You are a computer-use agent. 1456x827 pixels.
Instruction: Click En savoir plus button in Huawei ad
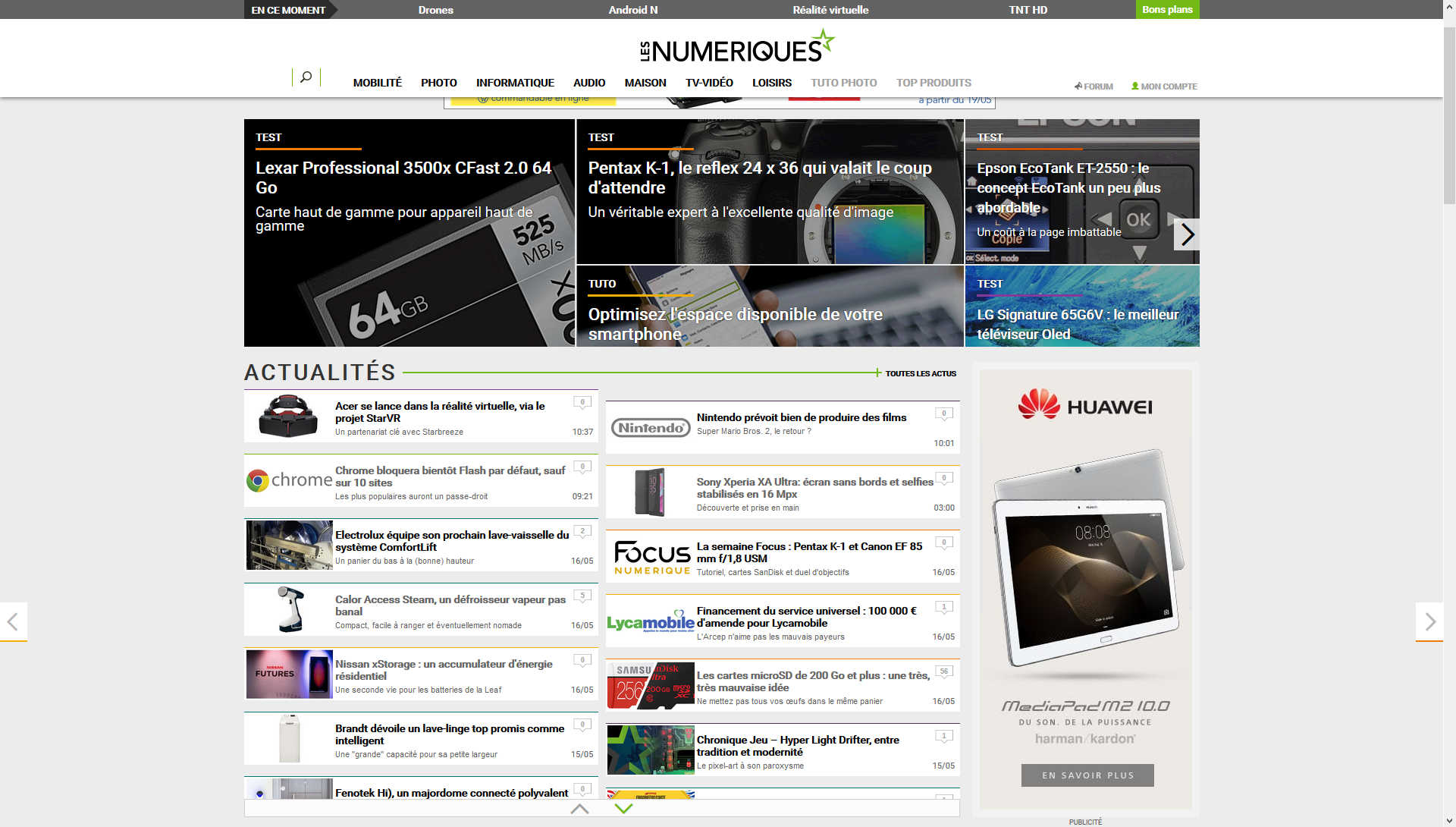point(1087,775)
